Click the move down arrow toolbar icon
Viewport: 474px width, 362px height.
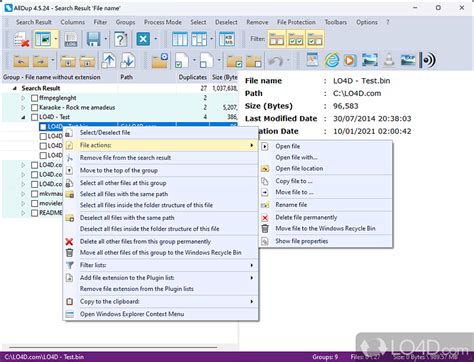(x=128, y=60)
